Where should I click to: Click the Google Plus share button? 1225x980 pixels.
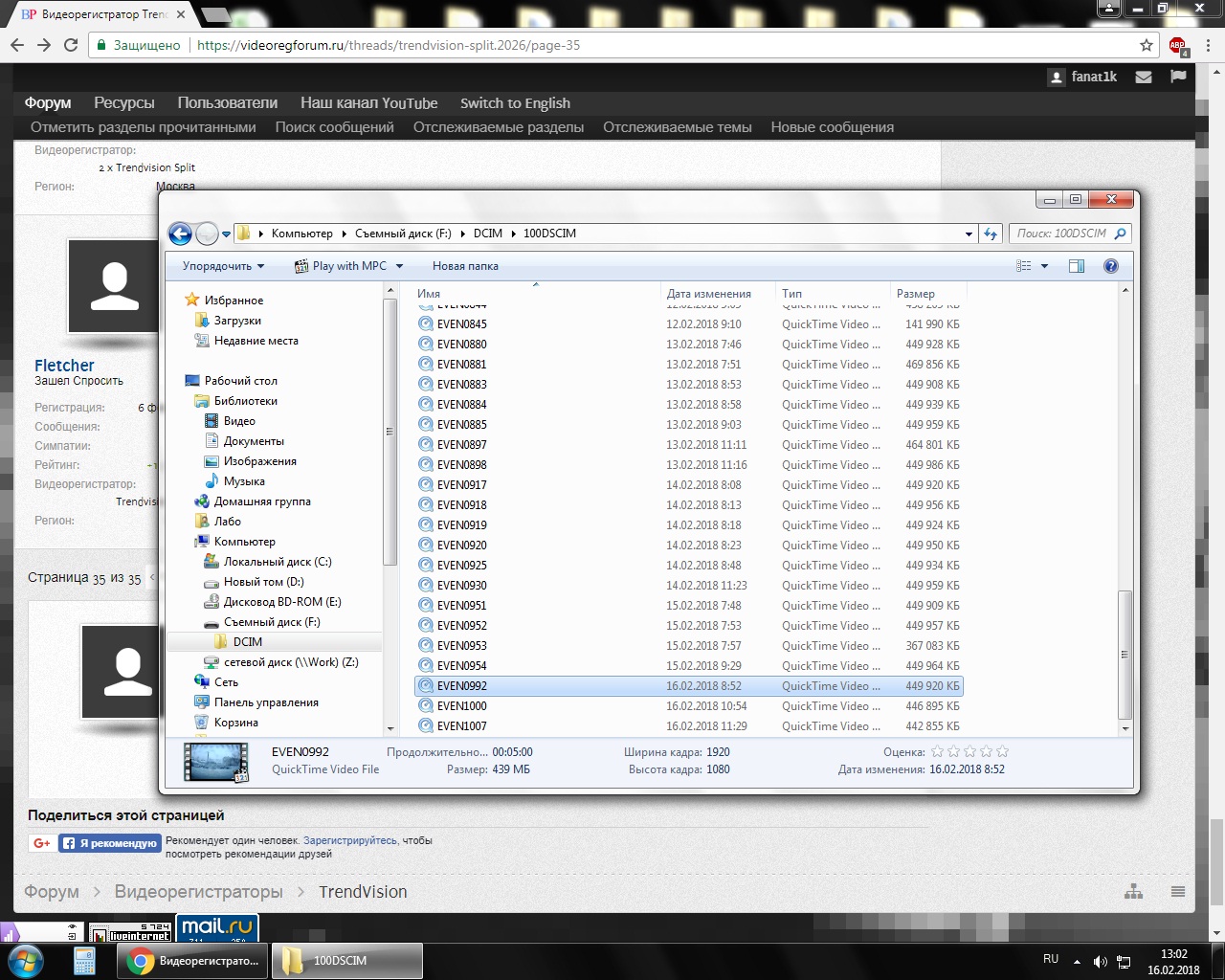42,843
